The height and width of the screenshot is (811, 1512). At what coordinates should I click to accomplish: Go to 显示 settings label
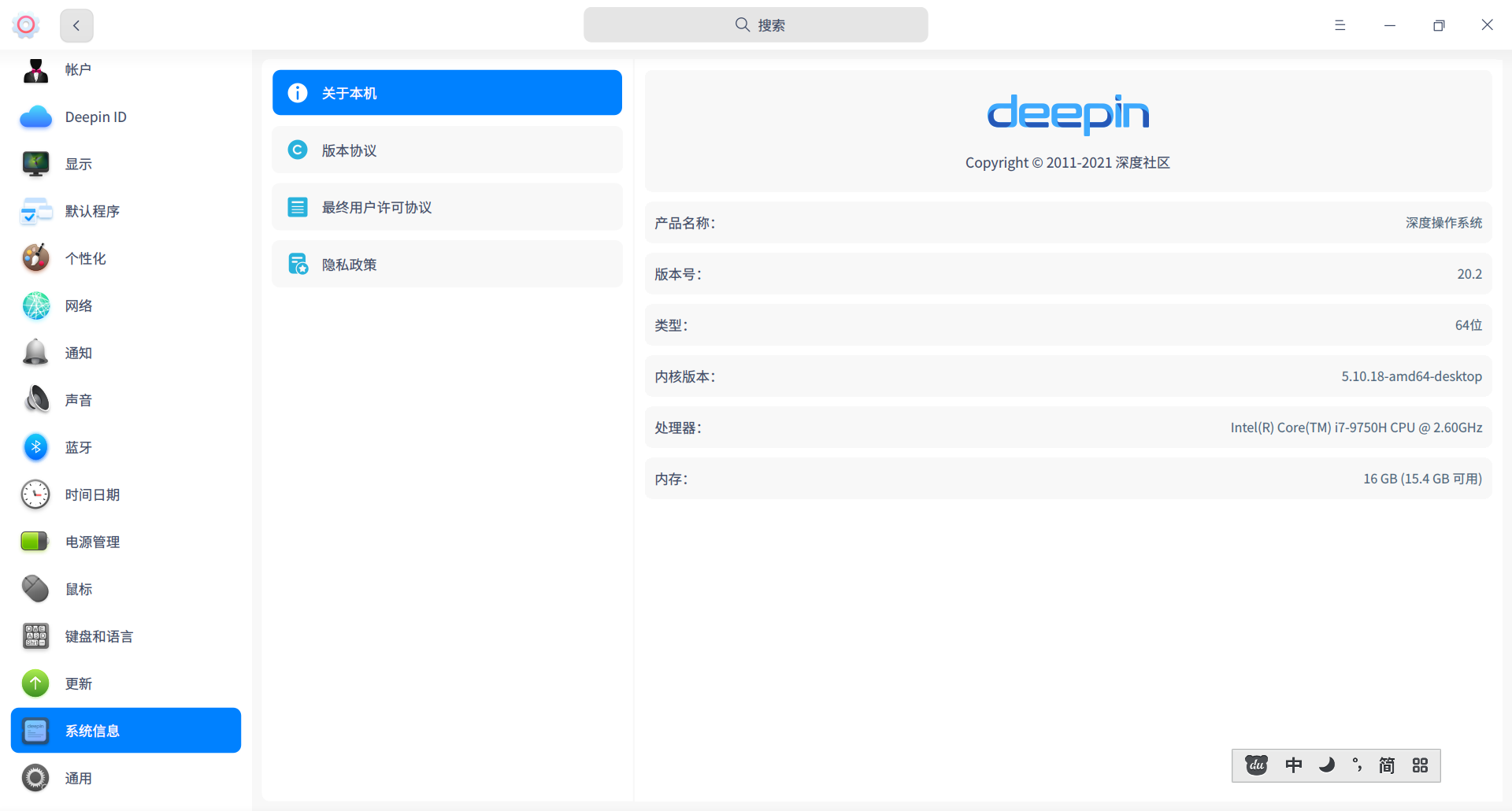pyautogui.click(x=78, y=164)
